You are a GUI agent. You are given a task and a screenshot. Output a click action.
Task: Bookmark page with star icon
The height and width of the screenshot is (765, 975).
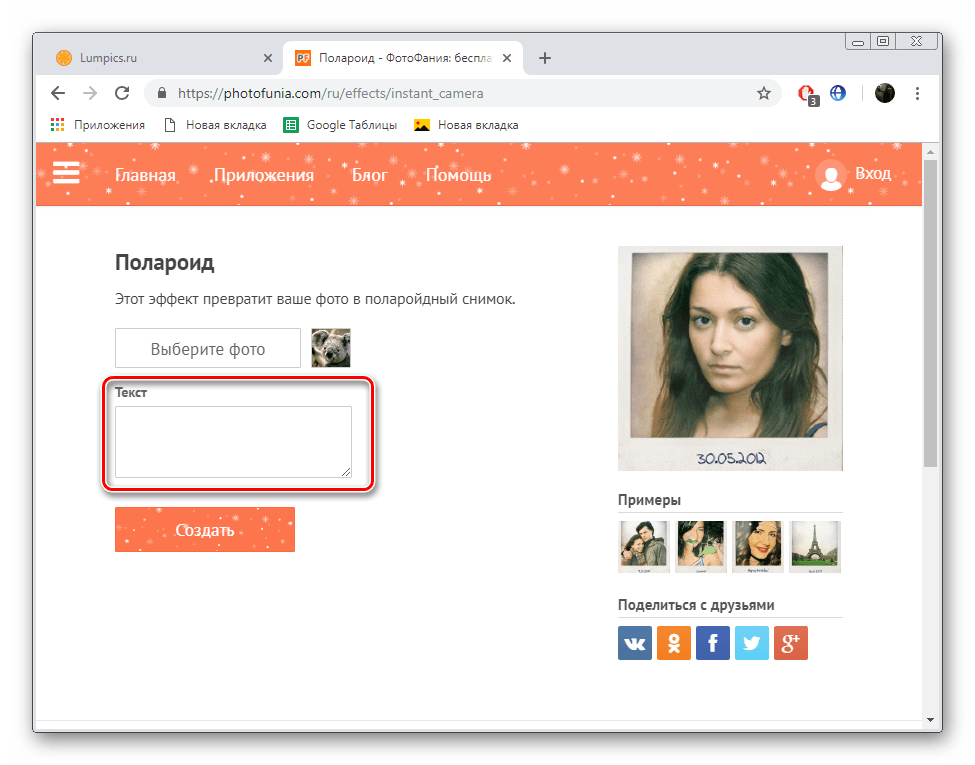[x=764, y=93]
